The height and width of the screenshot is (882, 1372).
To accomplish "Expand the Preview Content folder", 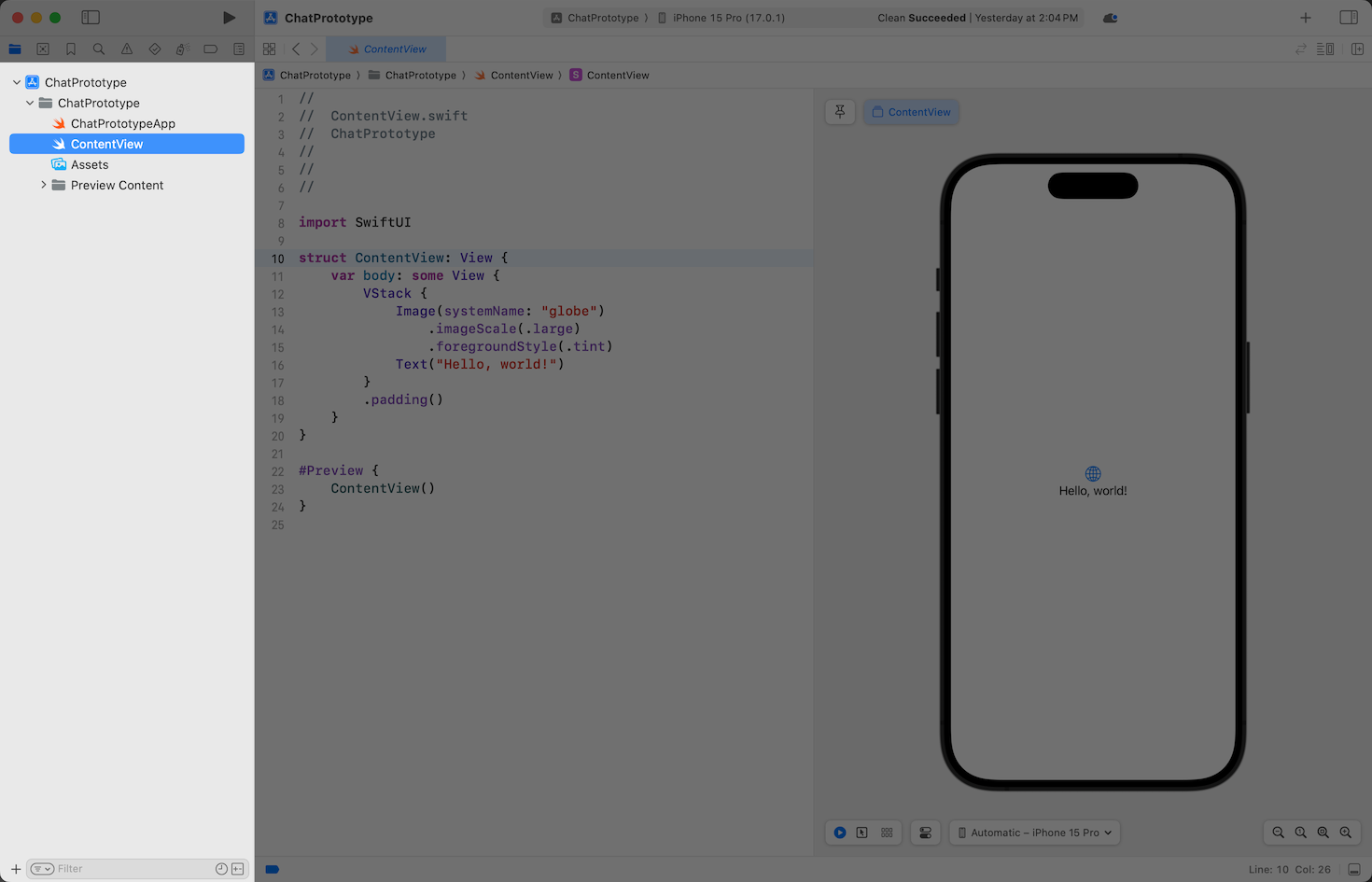I will tap(43, 185).
